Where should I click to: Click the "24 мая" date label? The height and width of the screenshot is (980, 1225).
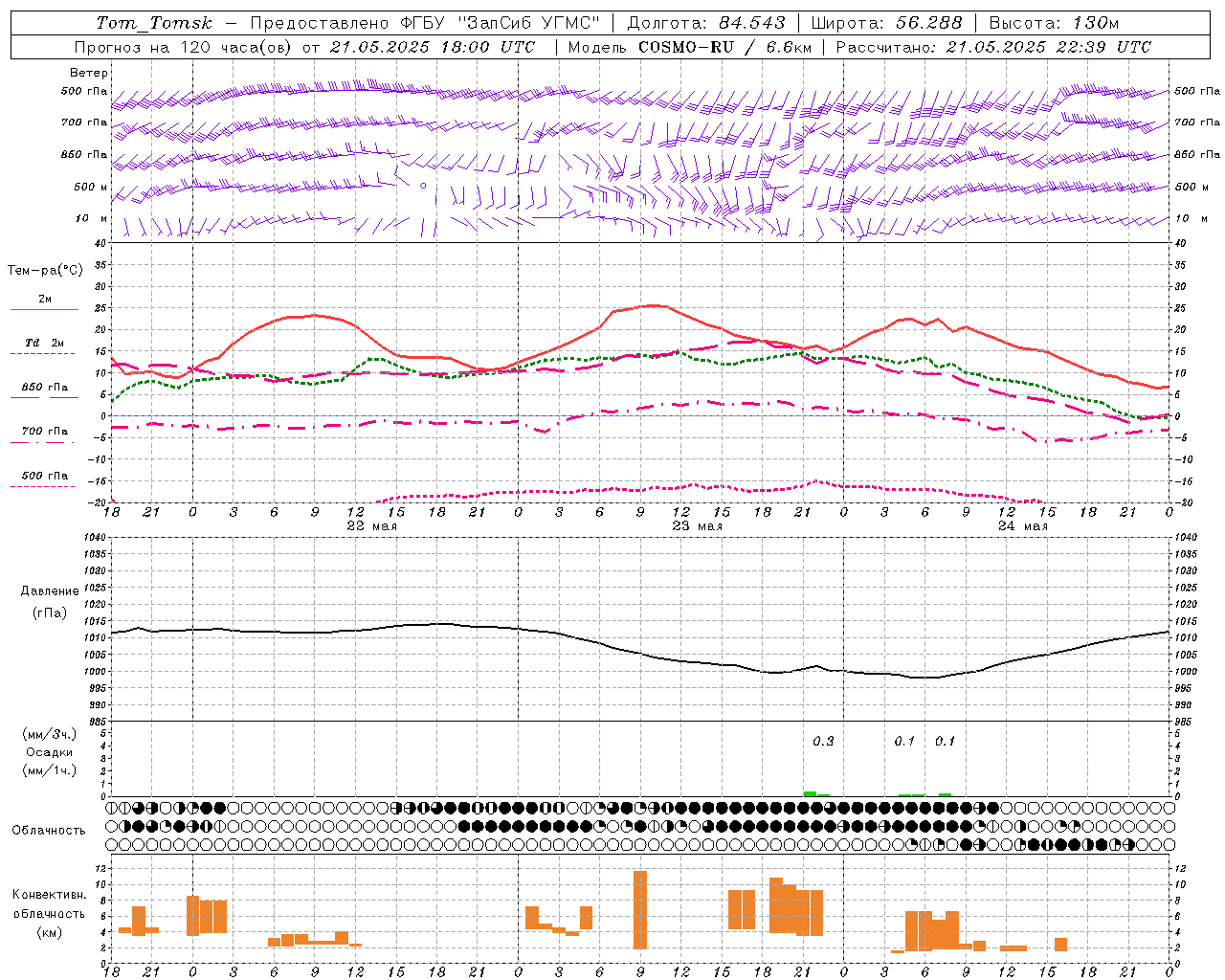(x=1022, y=526)
